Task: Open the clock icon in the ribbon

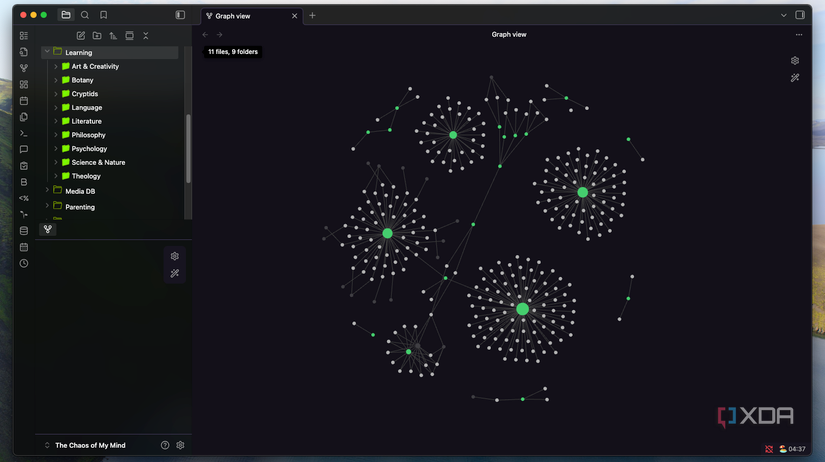Action: [24, 263]
